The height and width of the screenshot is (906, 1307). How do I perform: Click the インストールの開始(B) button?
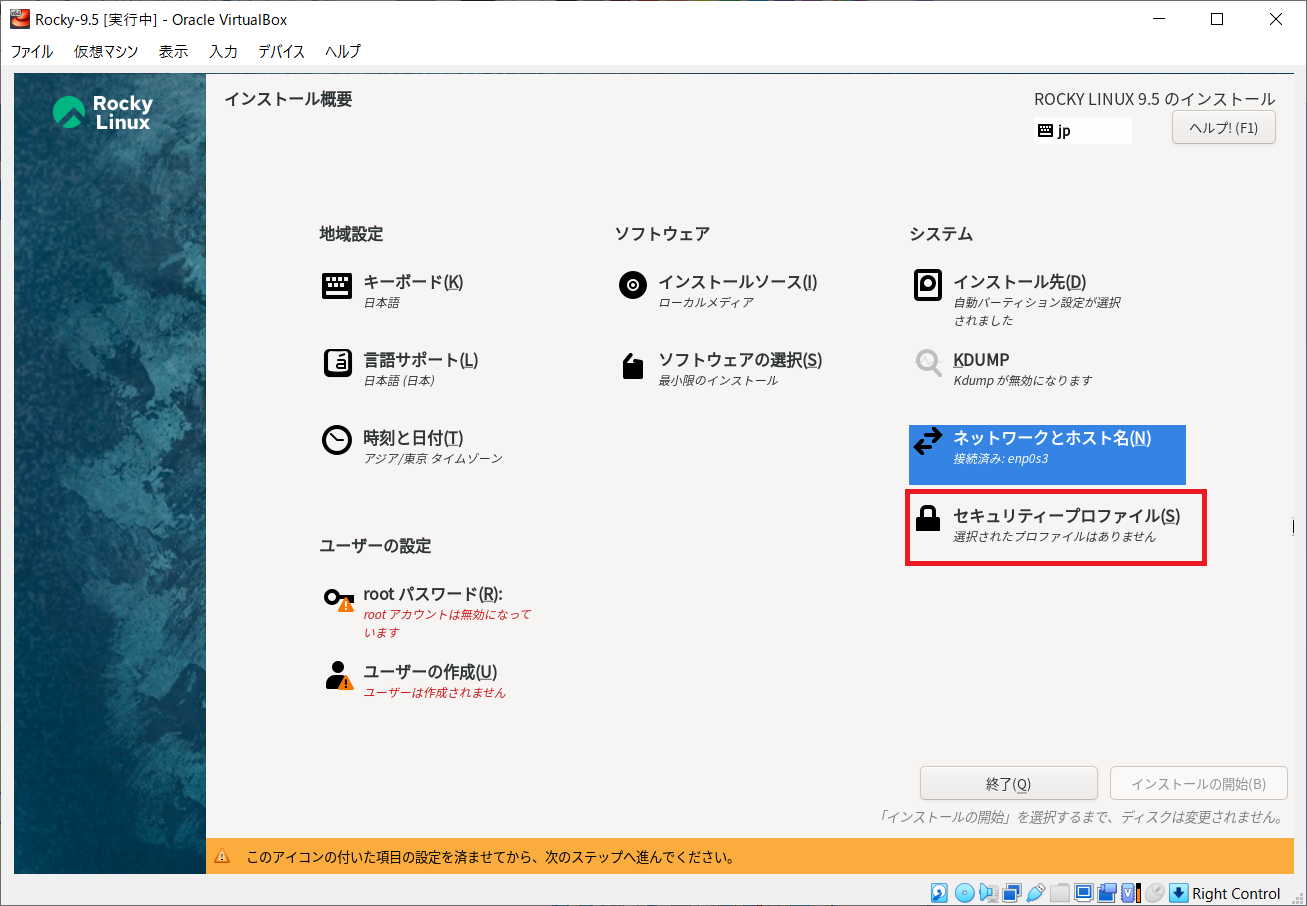click(x=1198, y=783)
